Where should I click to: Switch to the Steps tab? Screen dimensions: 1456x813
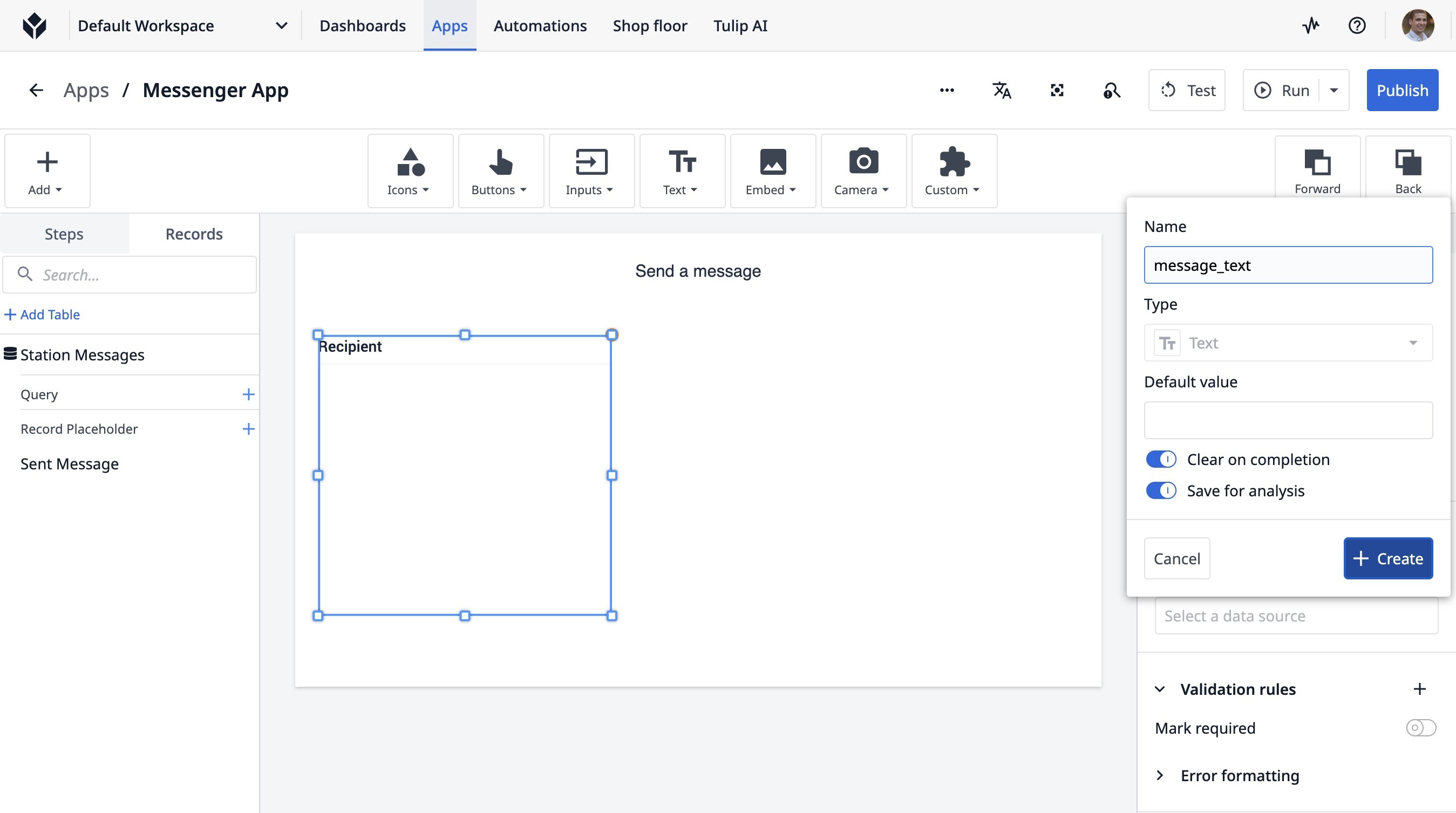coord(64,234)
